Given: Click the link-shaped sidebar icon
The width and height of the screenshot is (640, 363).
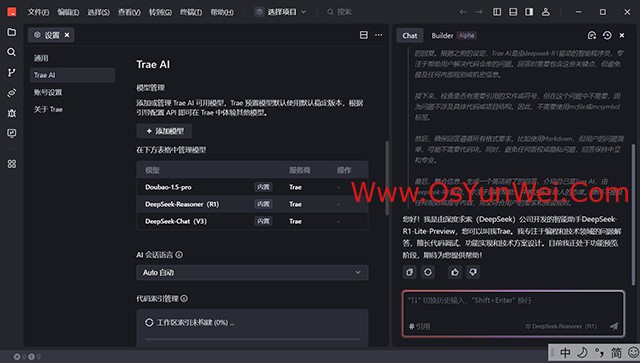Looking at the screenshot, I should (x=11, y=93).
